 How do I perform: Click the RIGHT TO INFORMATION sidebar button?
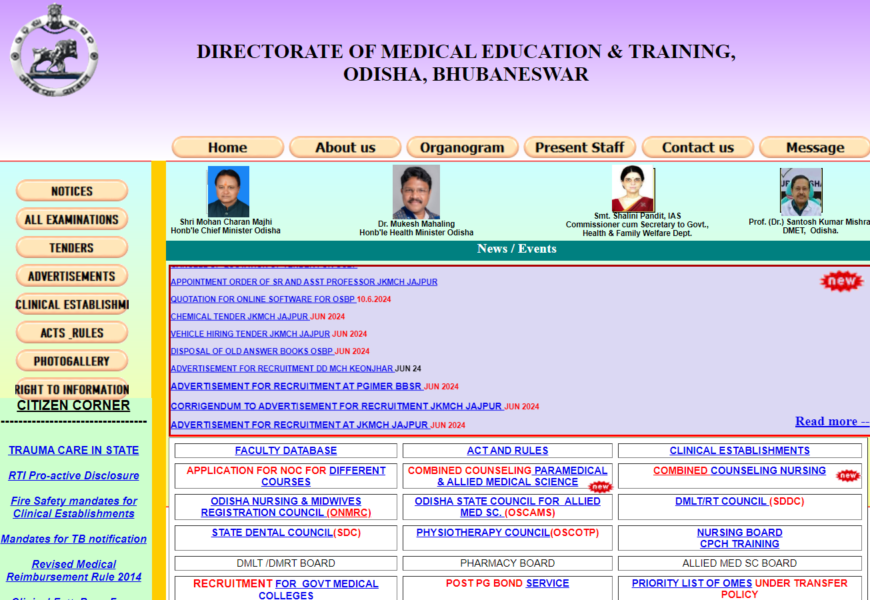tap(72, 388)
